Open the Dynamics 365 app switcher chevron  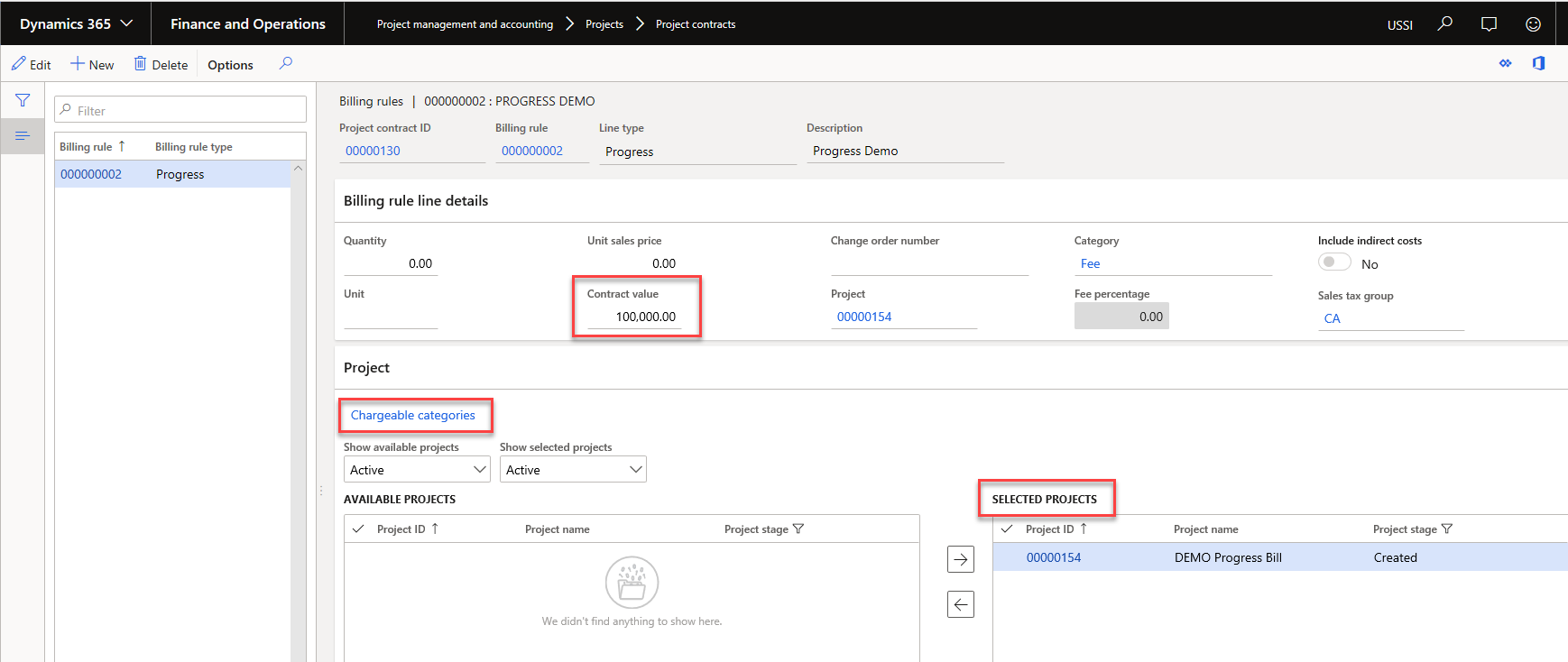pos(126,23)
